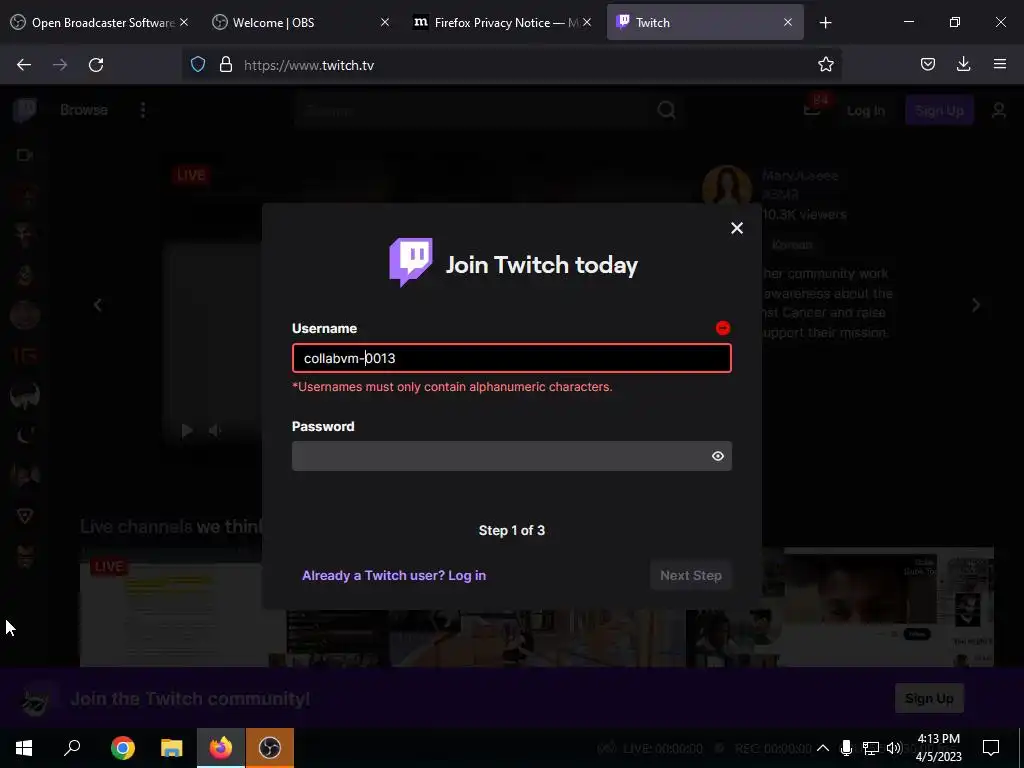The width and height of the screenshot is (1024, 768).
Task: Open the network tray icon
Action: pos(871,748)
